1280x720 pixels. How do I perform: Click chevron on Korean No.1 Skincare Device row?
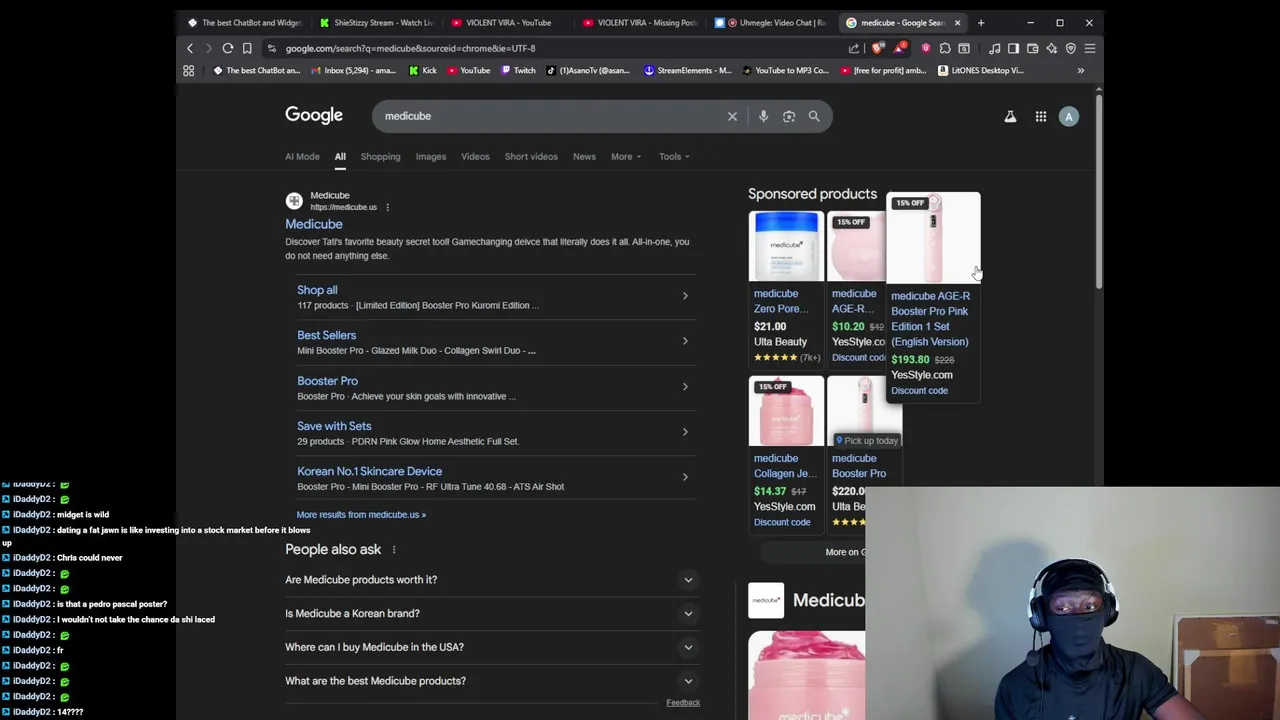pos(685,477)
